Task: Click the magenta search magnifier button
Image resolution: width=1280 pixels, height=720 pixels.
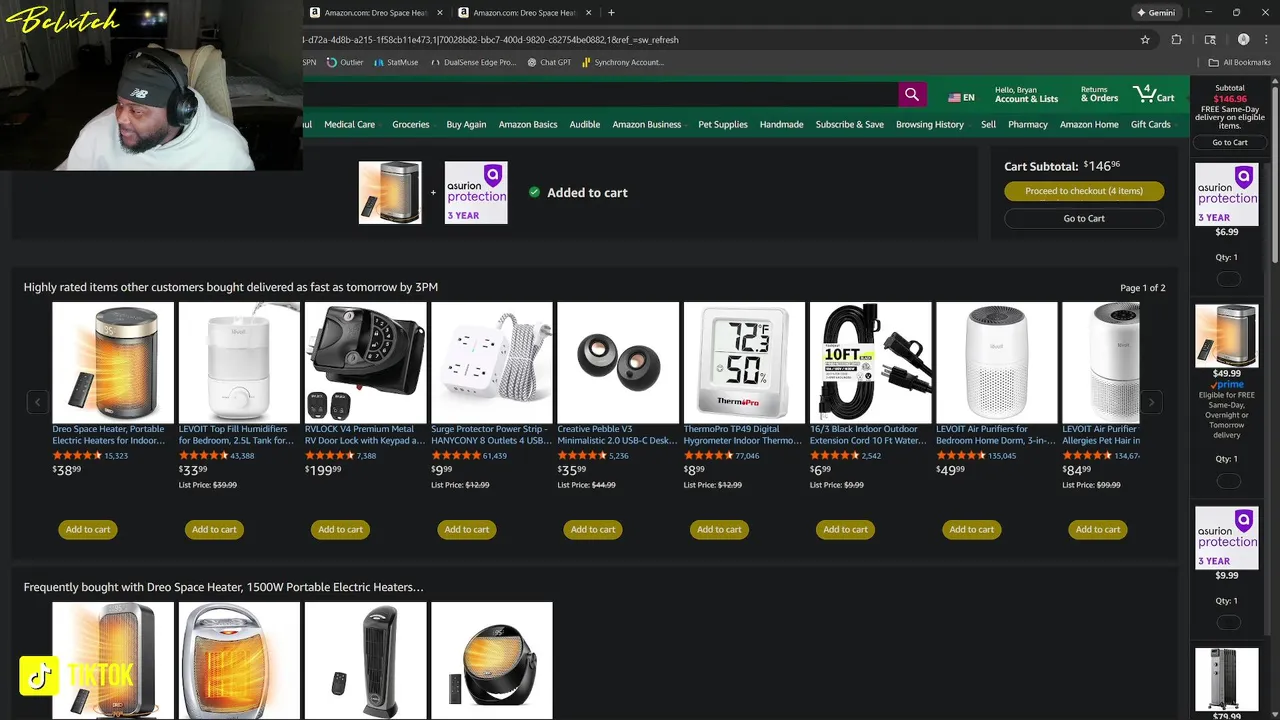Action: 911,95
